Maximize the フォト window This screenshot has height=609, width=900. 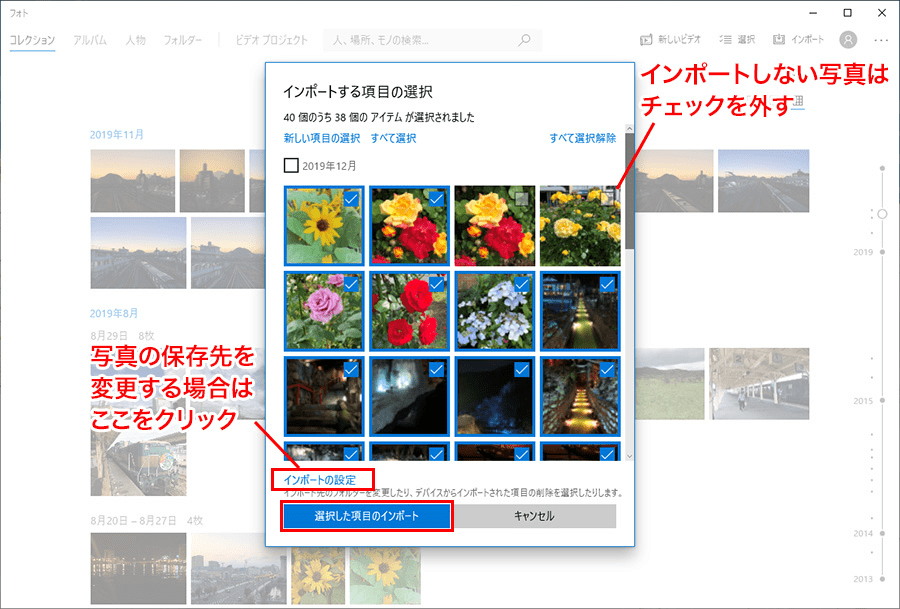[847, 13]
